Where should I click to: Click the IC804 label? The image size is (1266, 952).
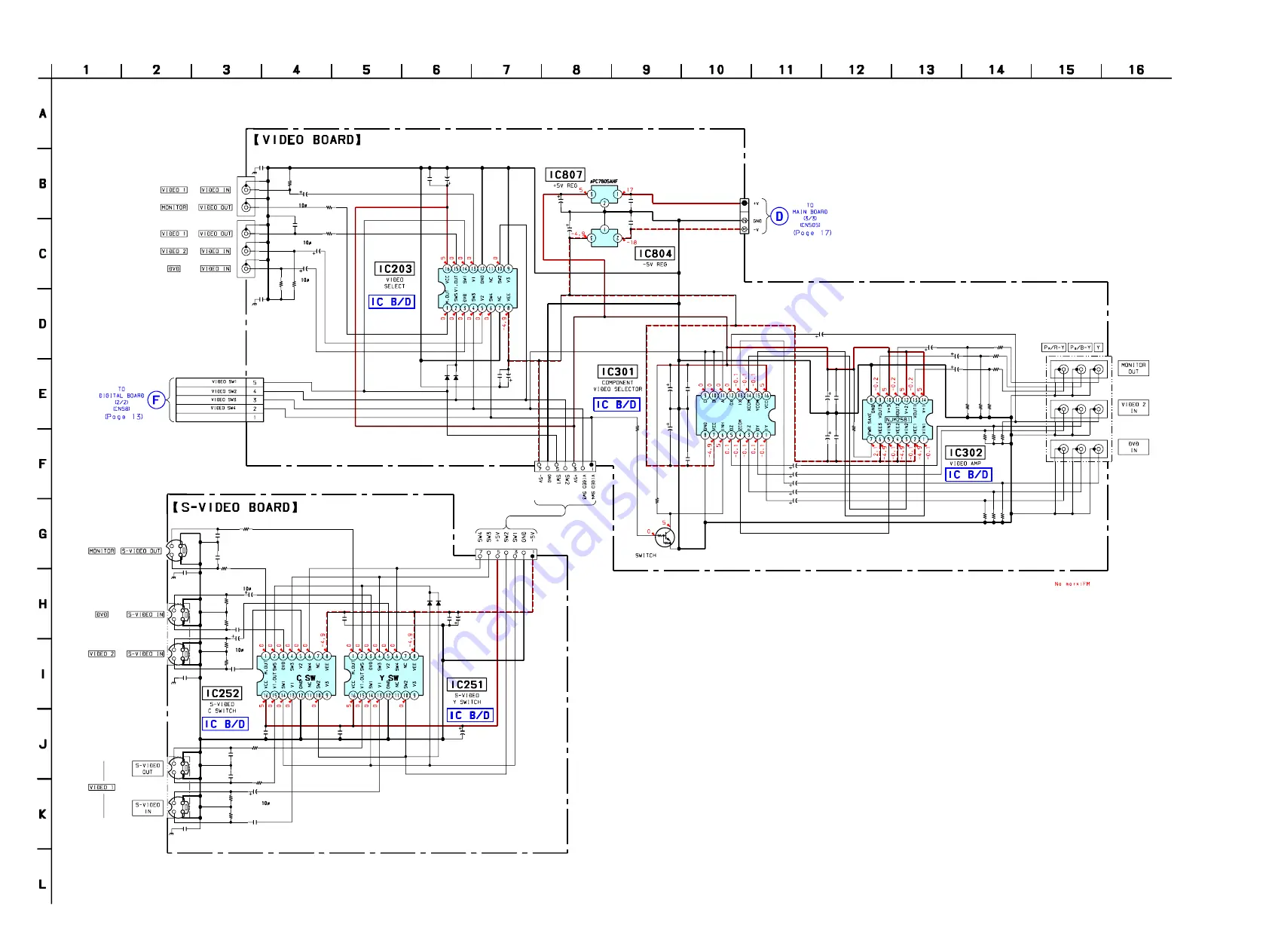pos(655,254)
